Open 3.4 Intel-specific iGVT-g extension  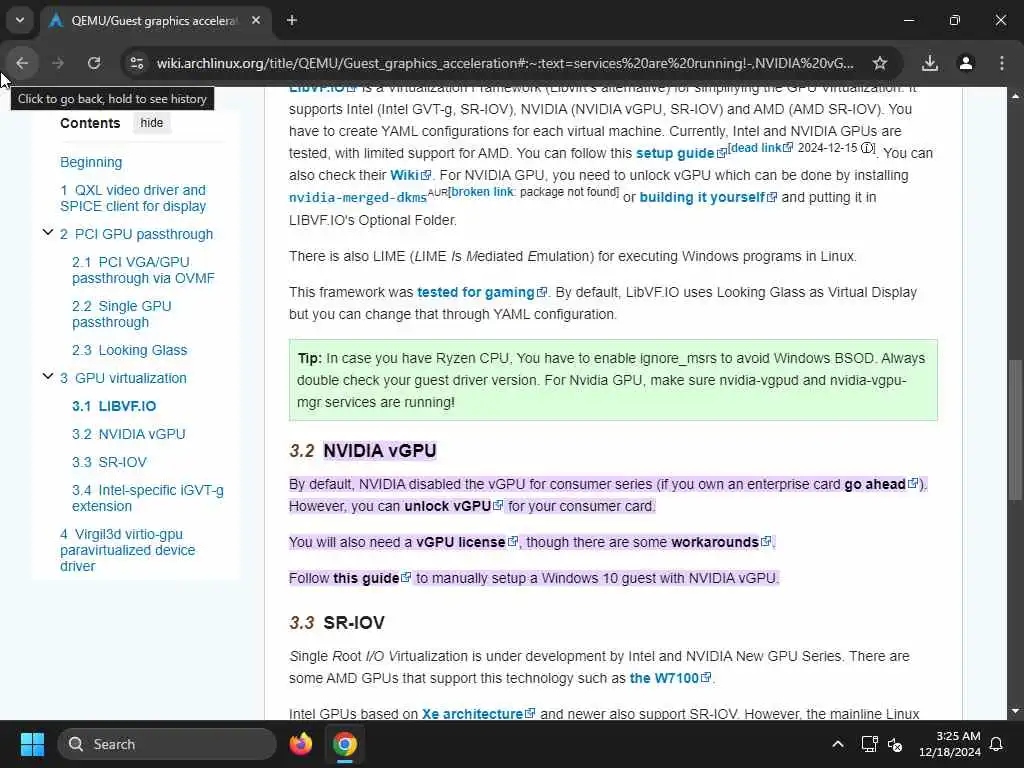click(148, 498)
